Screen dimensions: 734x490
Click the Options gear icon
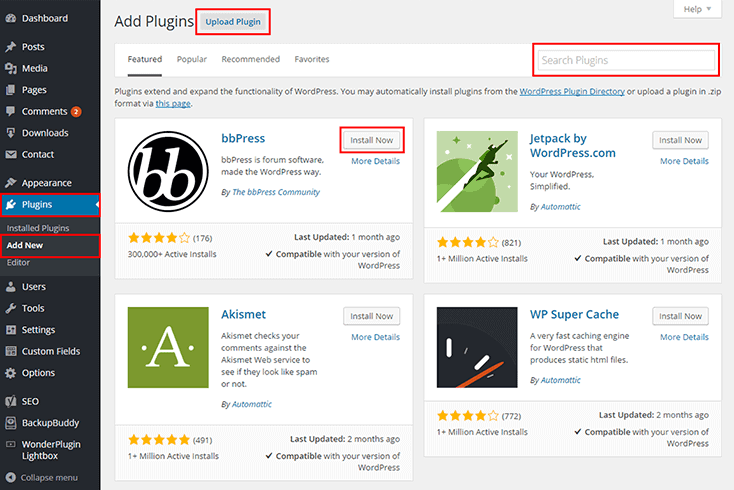(x=10, y=373)
